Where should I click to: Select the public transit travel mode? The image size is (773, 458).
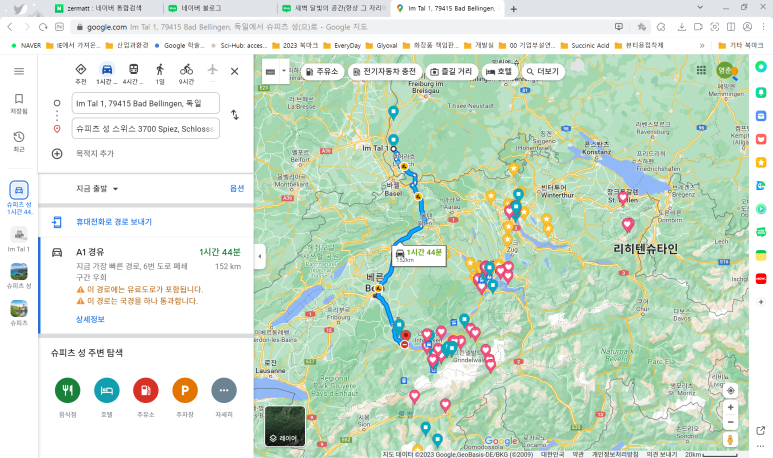click(x=133, y=73)
